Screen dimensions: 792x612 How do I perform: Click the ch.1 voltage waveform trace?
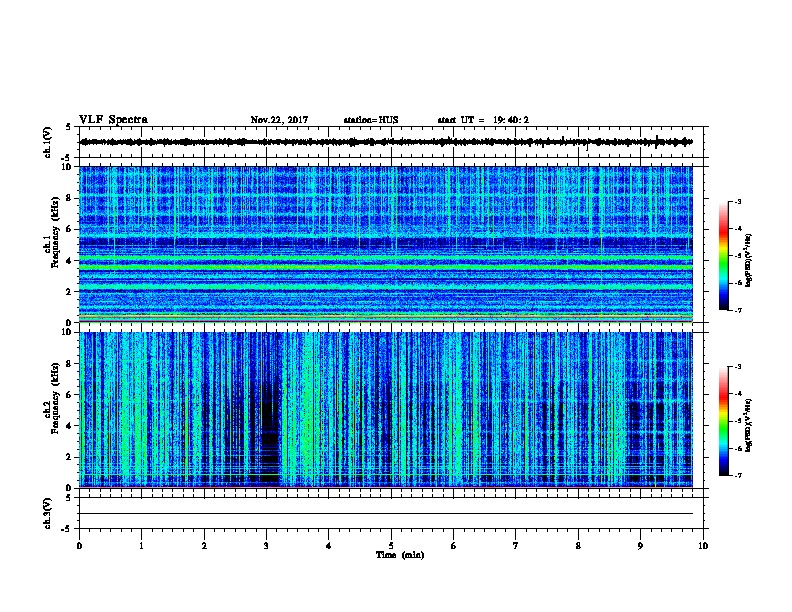386,142
